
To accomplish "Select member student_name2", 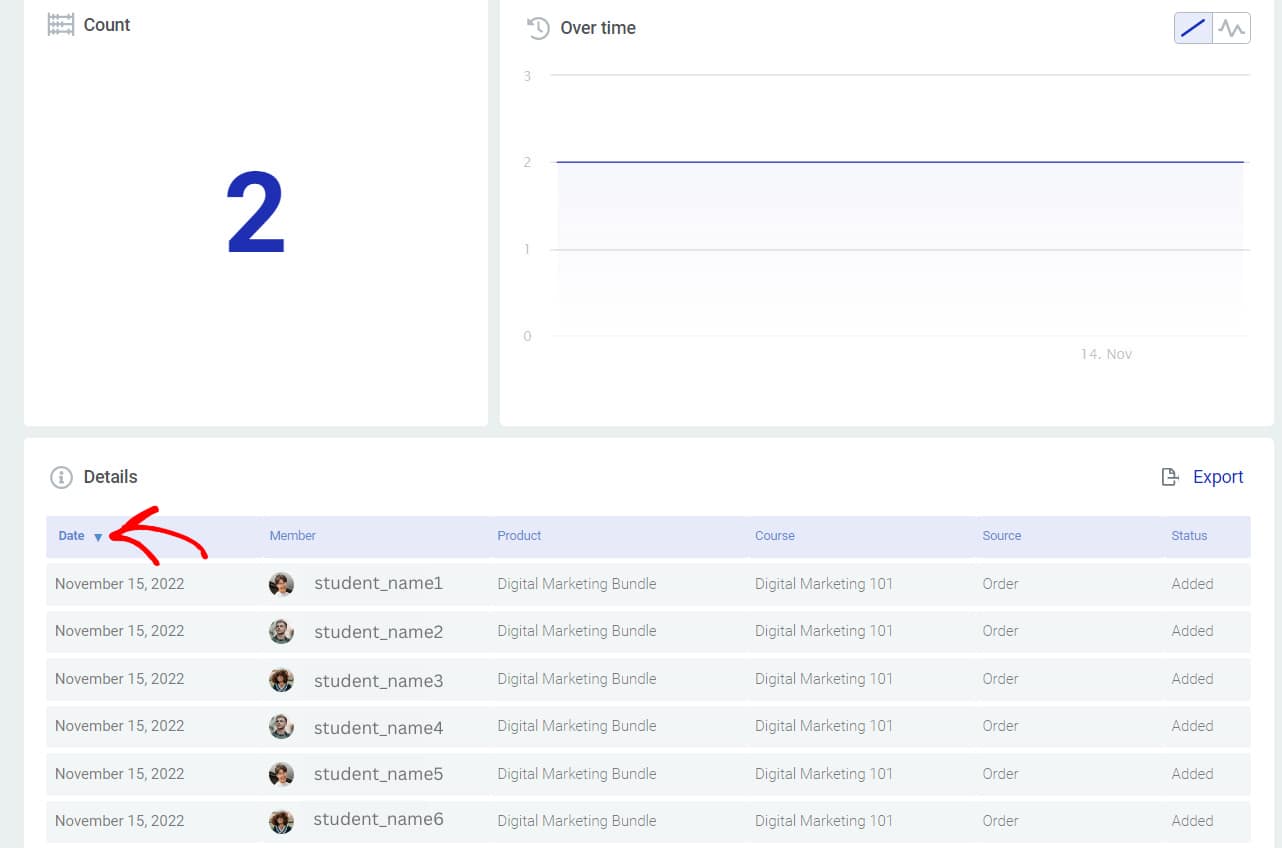I will click(378, 632).
